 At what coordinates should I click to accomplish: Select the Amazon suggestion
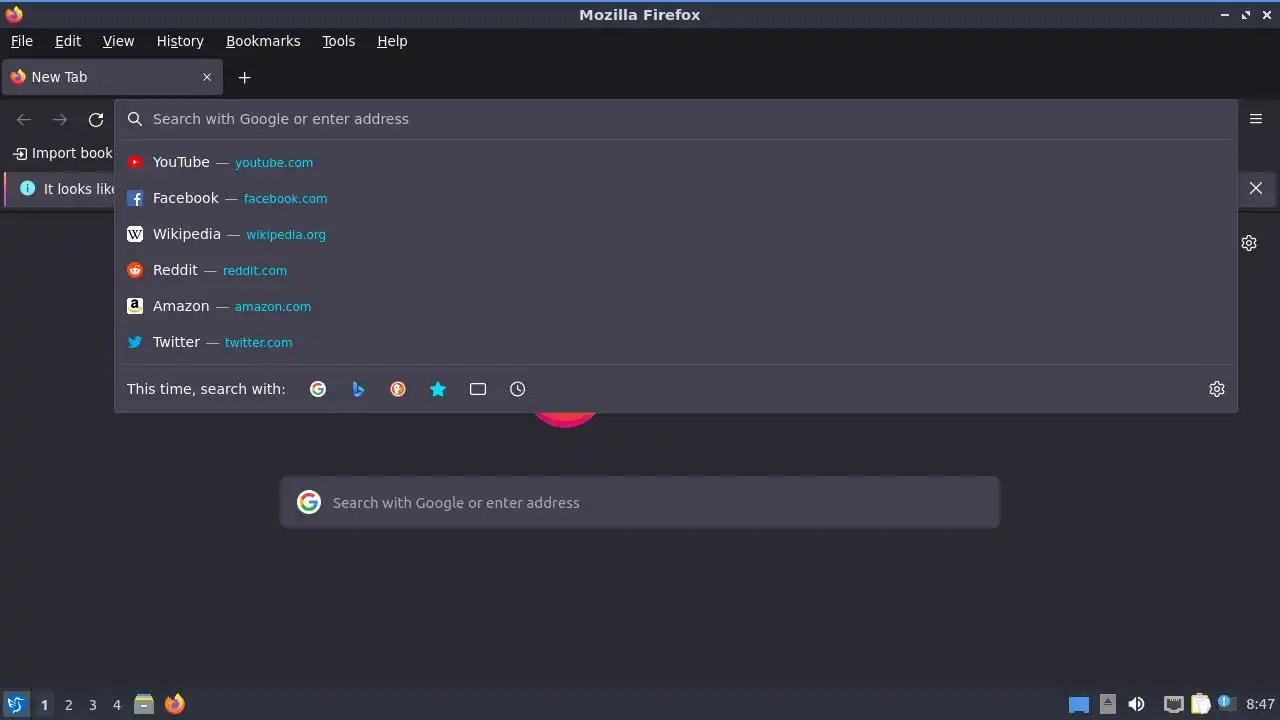tap(676, 306)
